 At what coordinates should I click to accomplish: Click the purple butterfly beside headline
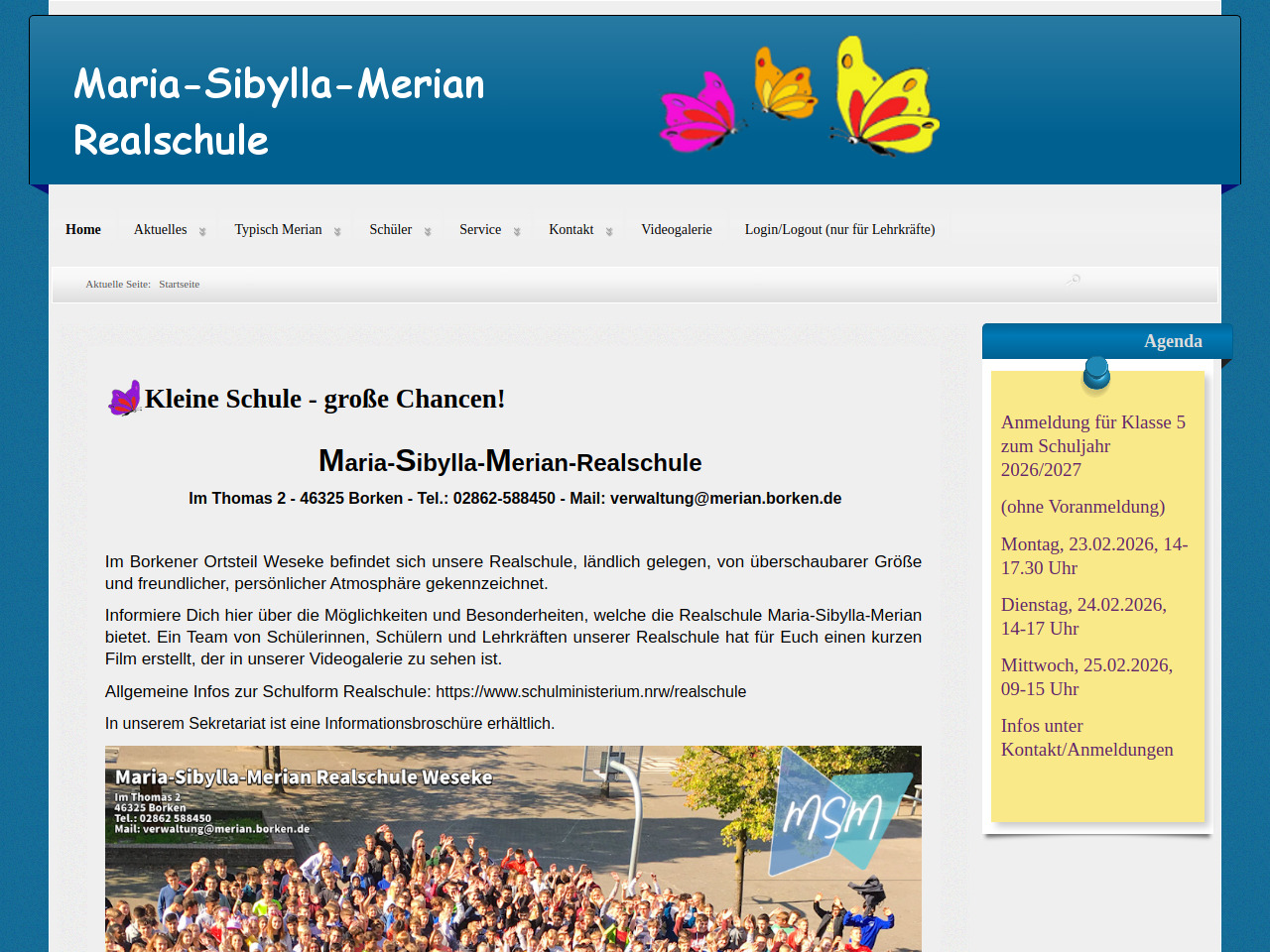(x=124, y=399)
